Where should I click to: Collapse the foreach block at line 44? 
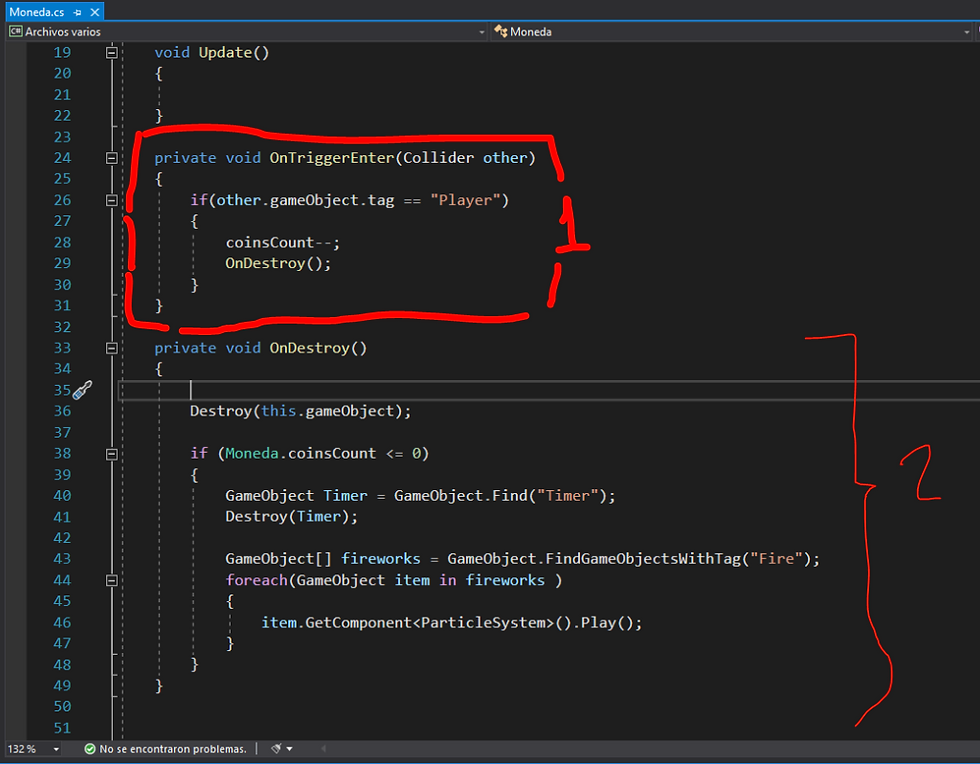[x=111, y=581]
